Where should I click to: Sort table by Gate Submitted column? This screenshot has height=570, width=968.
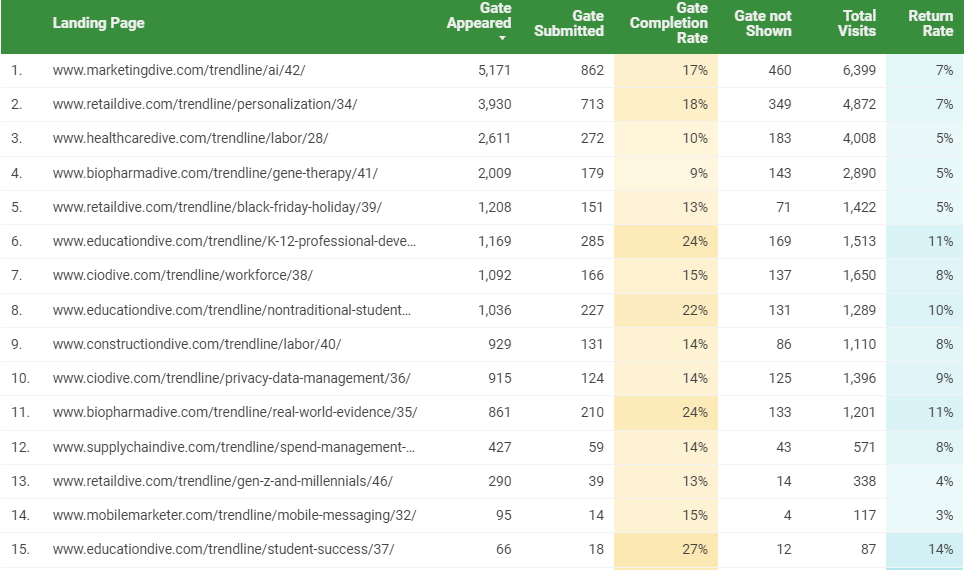569,23
